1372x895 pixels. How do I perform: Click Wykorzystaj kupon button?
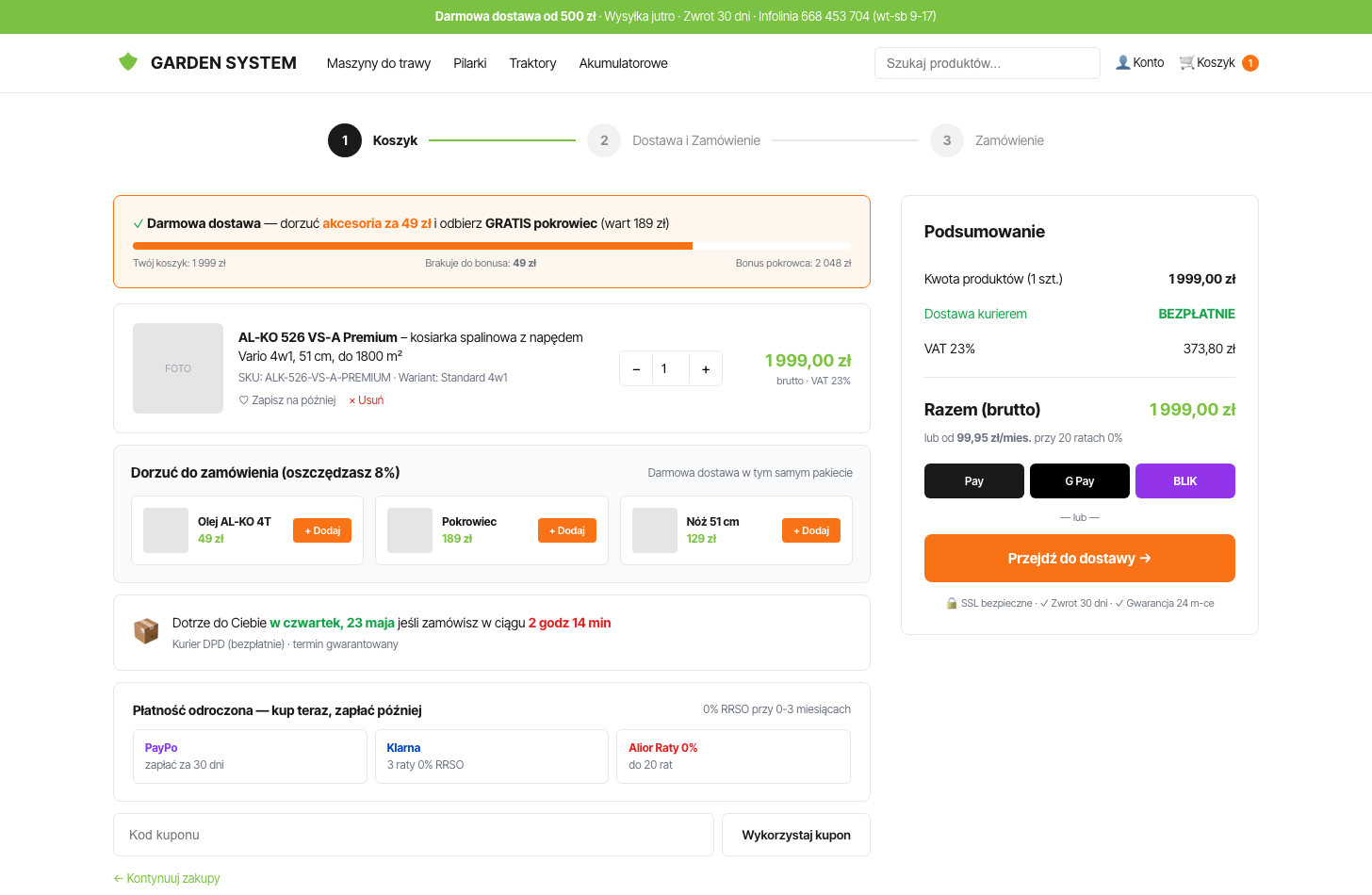pyautogui.click(x=796, y=835)
